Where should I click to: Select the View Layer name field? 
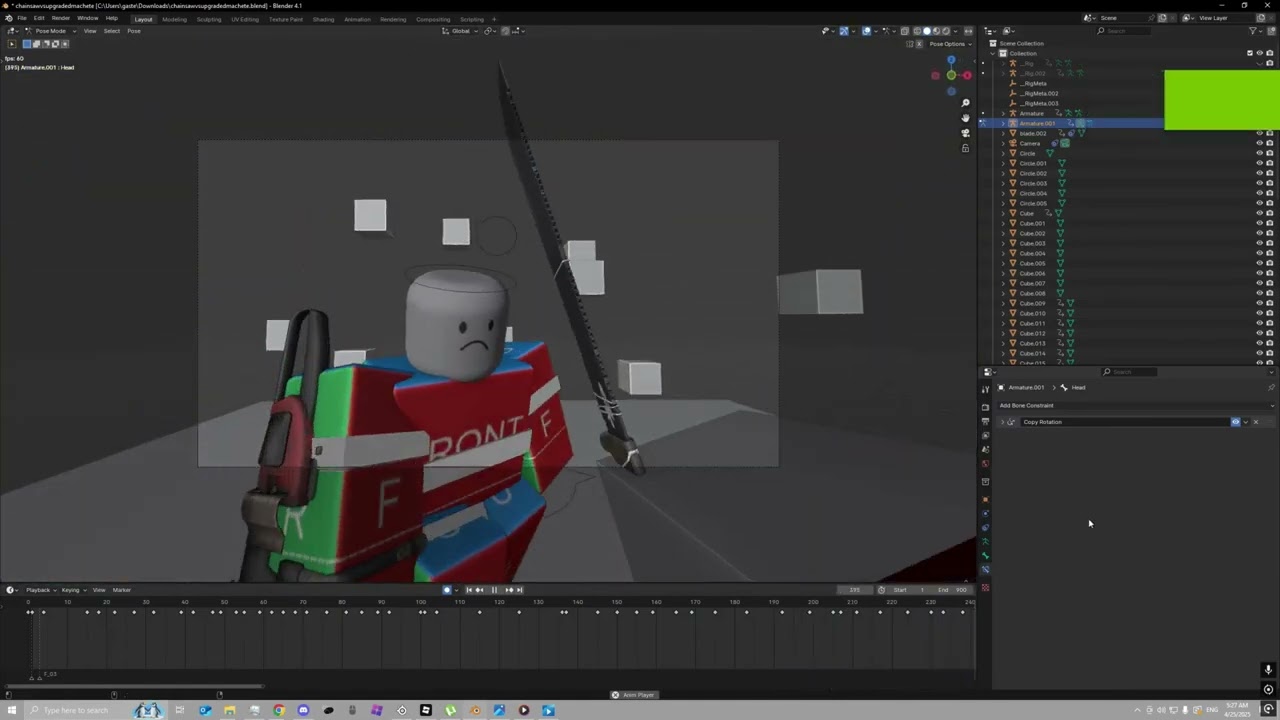click(1222, 18)
